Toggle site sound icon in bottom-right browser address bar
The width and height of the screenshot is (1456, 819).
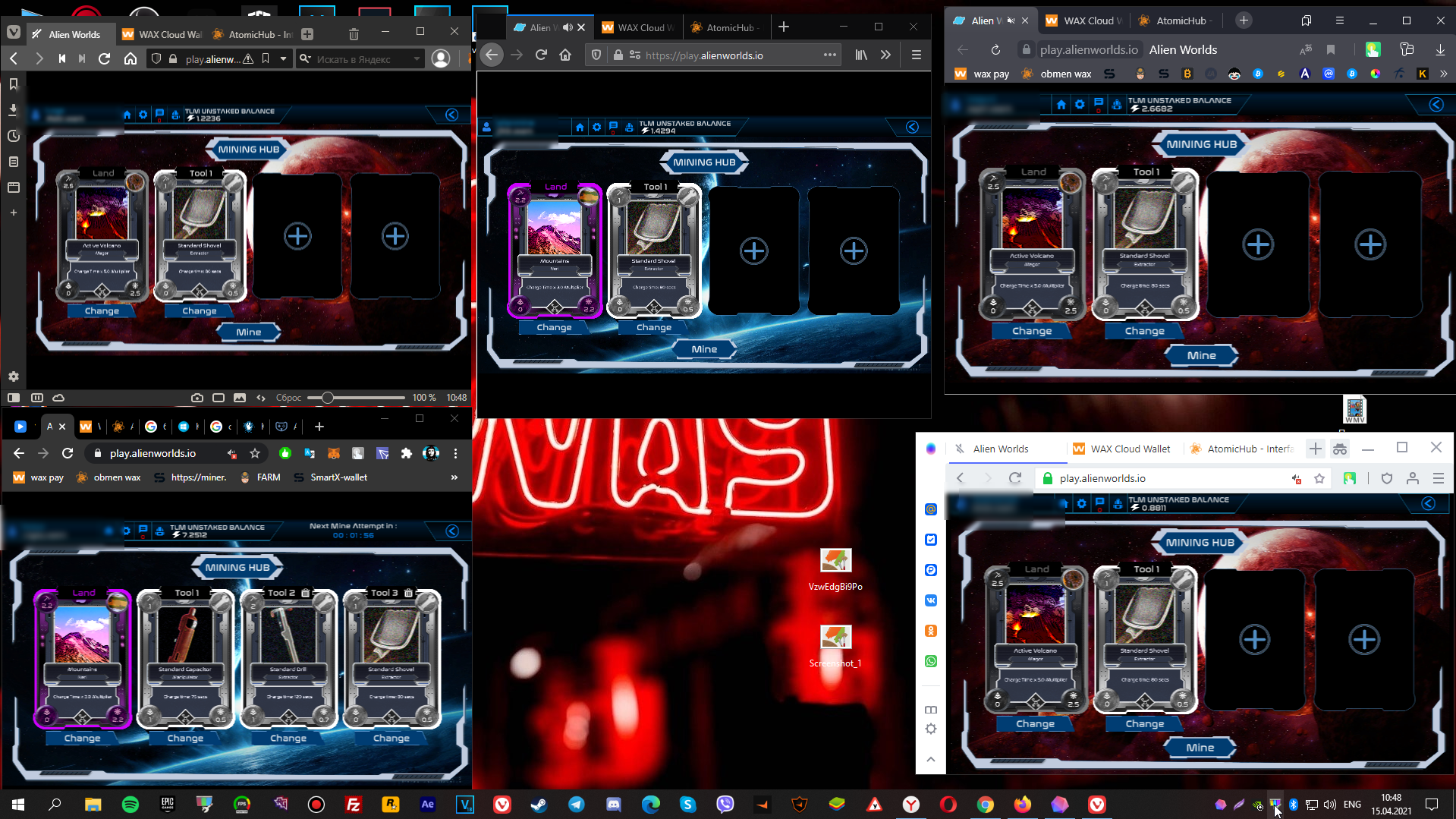pos(1297,478)
